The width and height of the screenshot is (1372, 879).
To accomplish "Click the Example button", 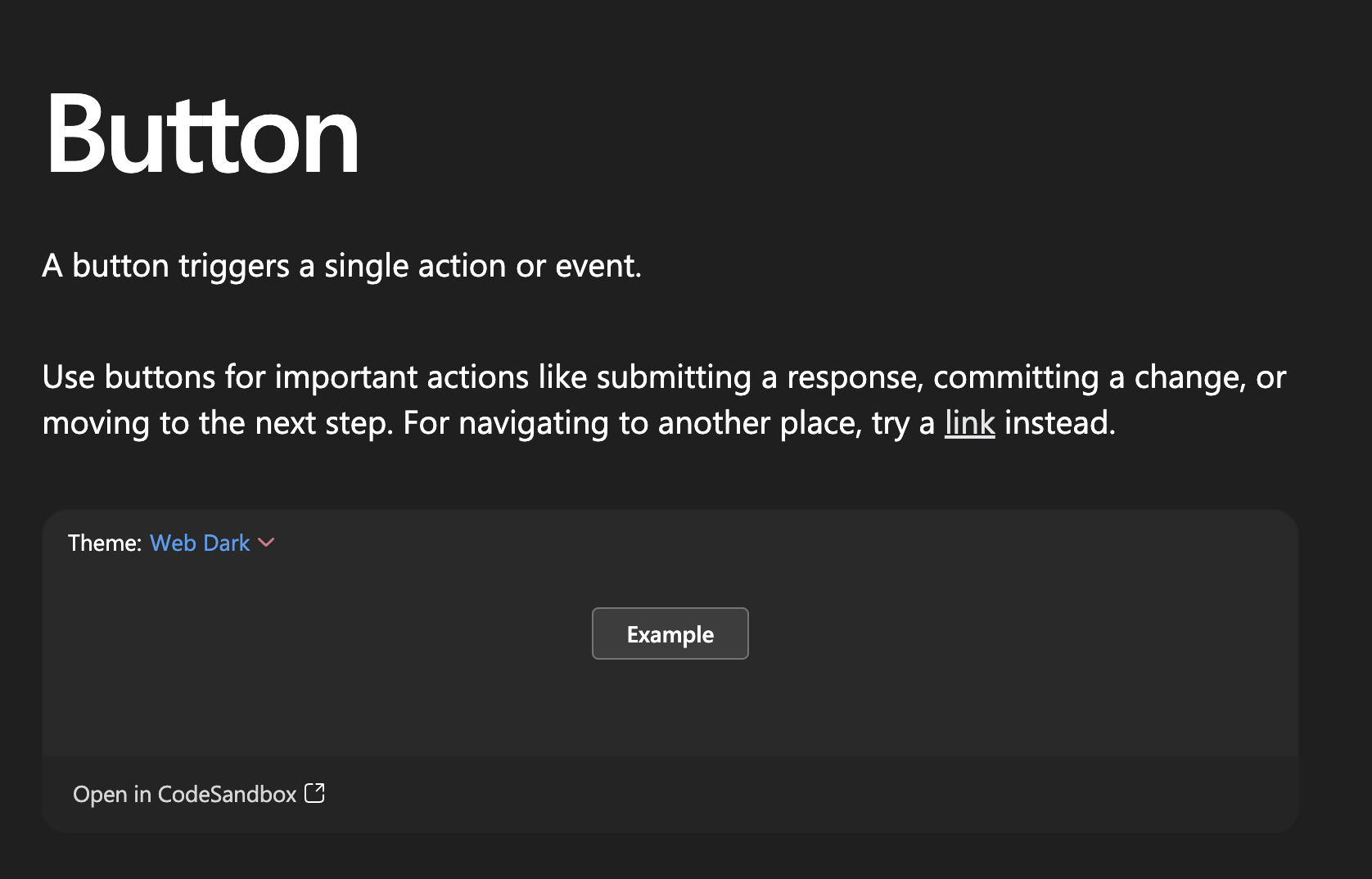I will (x=670, y=633).
